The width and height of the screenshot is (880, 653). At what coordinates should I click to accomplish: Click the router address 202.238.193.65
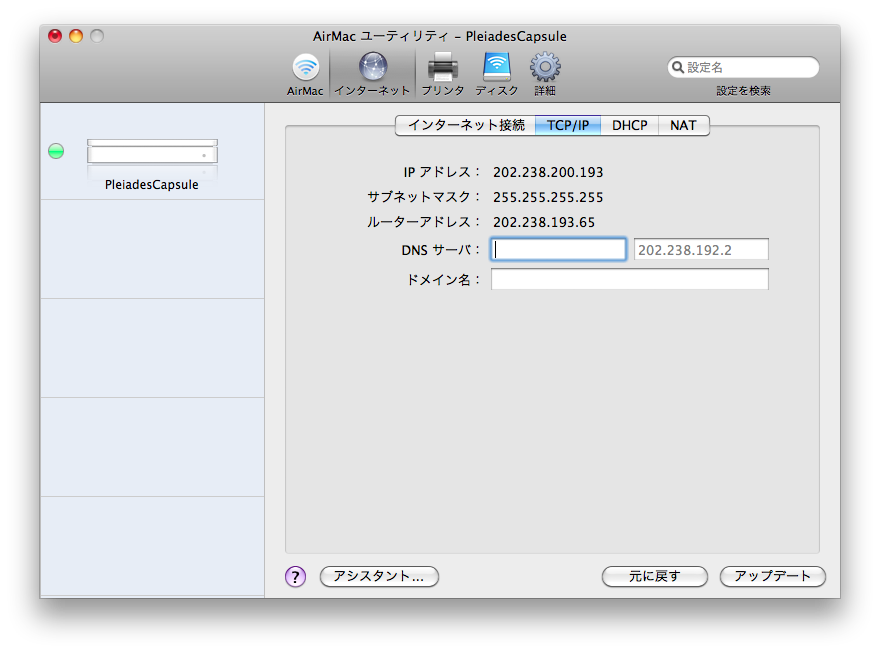[x=544, y=222]
